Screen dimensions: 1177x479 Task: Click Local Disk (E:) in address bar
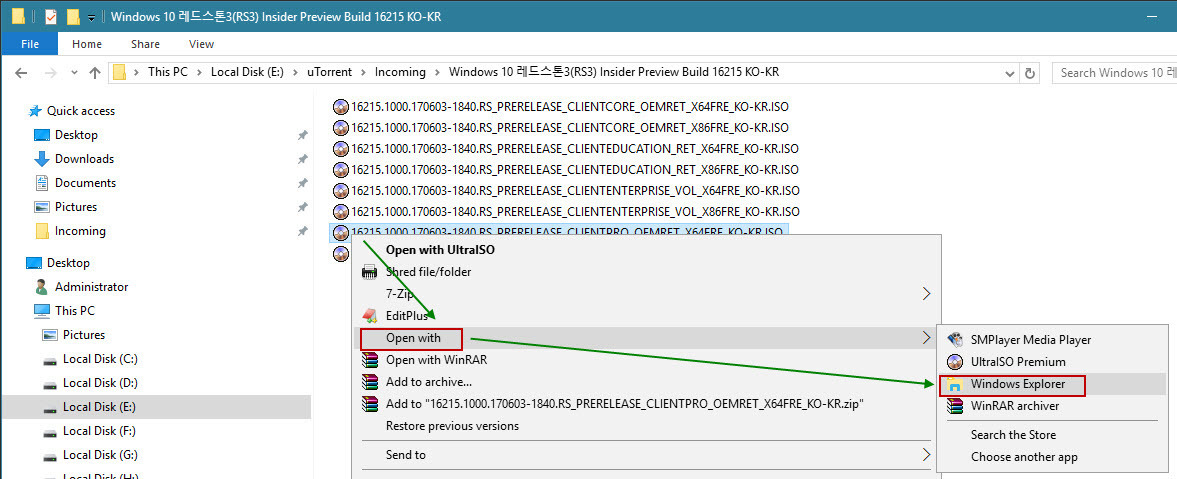coord(247,72)
